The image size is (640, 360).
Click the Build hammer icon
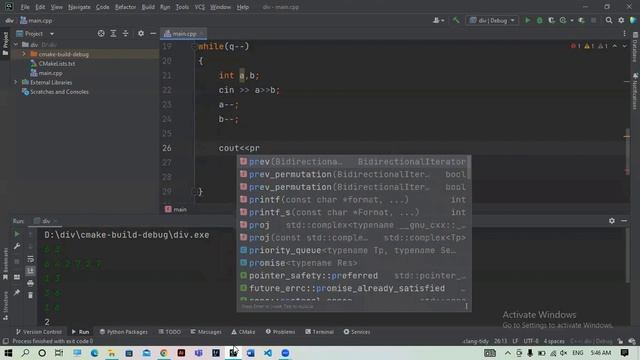pos(456,20)
